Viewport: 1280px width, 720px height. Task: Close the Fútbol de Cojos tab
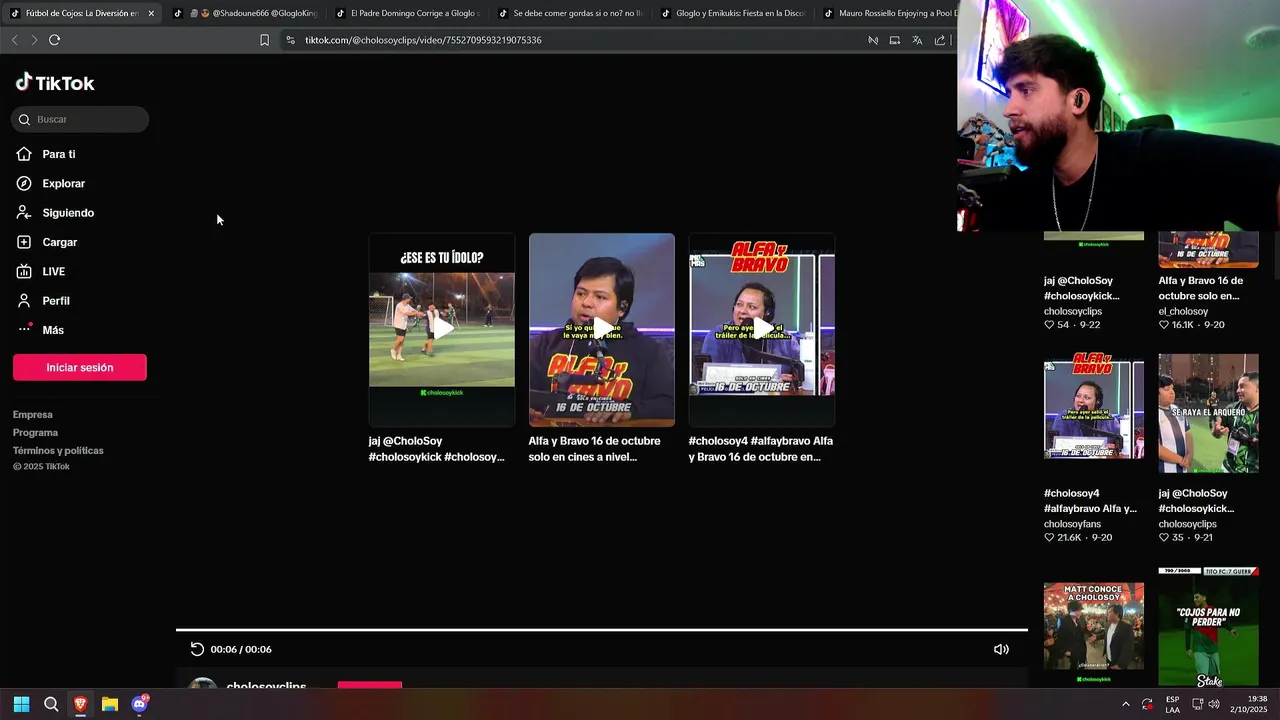coord(151,13)
